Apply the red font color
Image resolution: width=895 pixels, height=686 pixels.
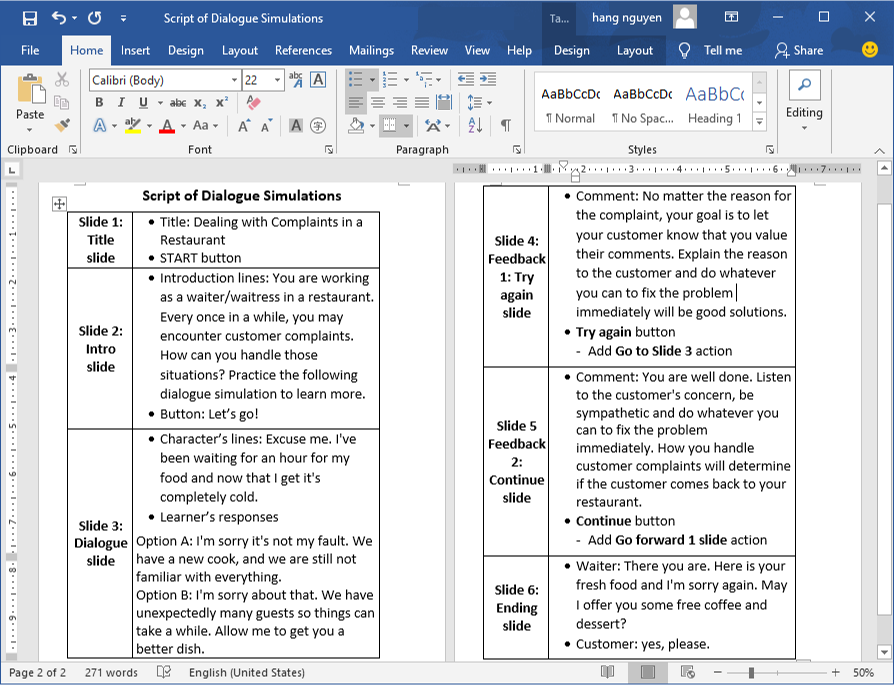(x=167, y=125)
